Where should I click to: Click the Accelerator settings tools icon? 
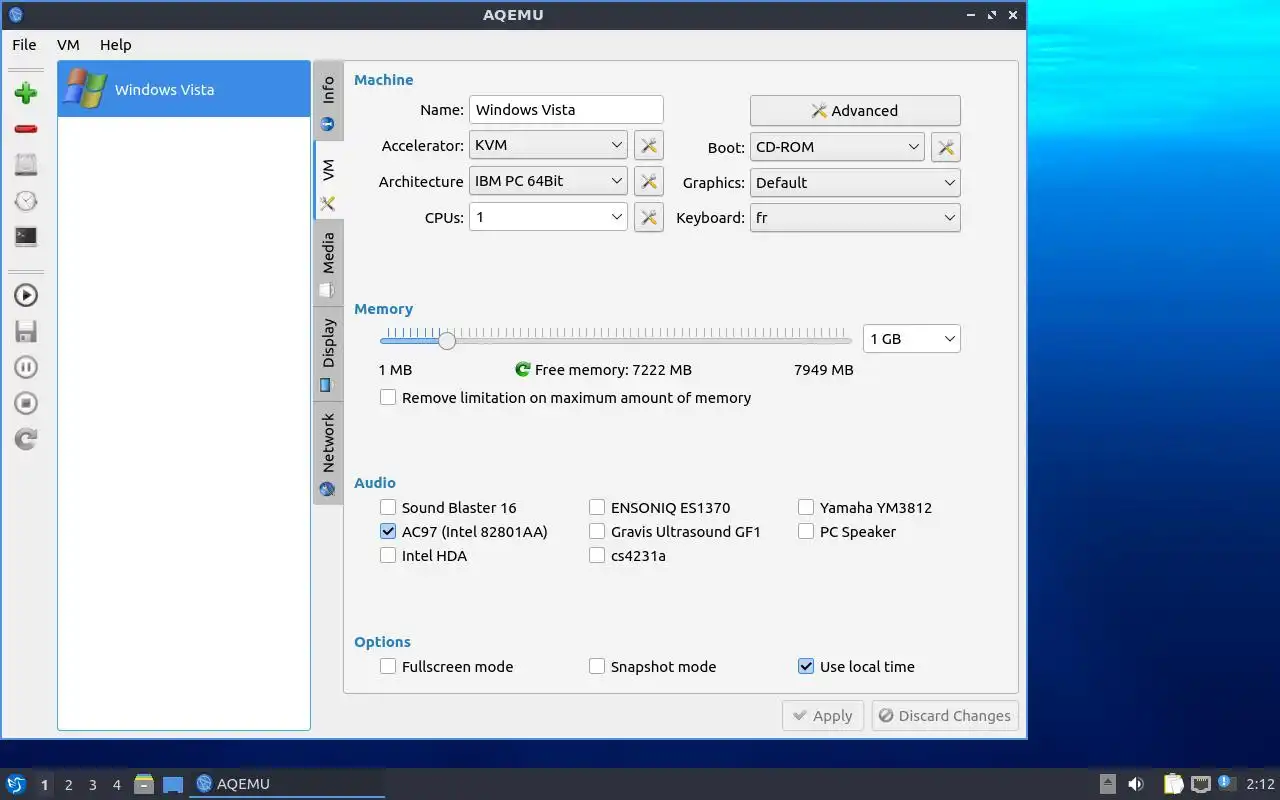649,146
